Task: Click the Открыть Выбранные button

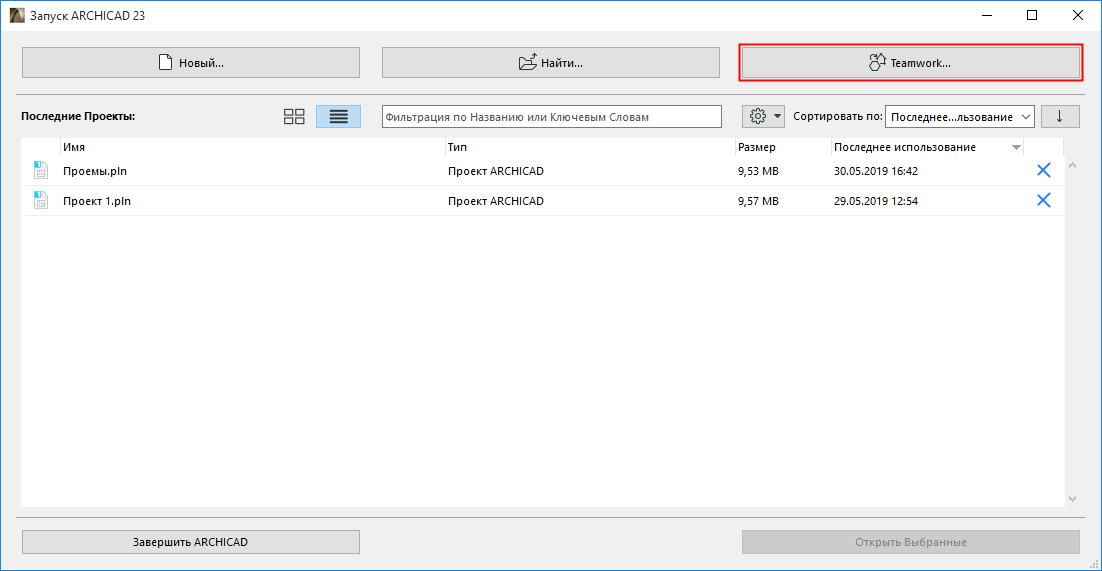Action: point(911,542)
